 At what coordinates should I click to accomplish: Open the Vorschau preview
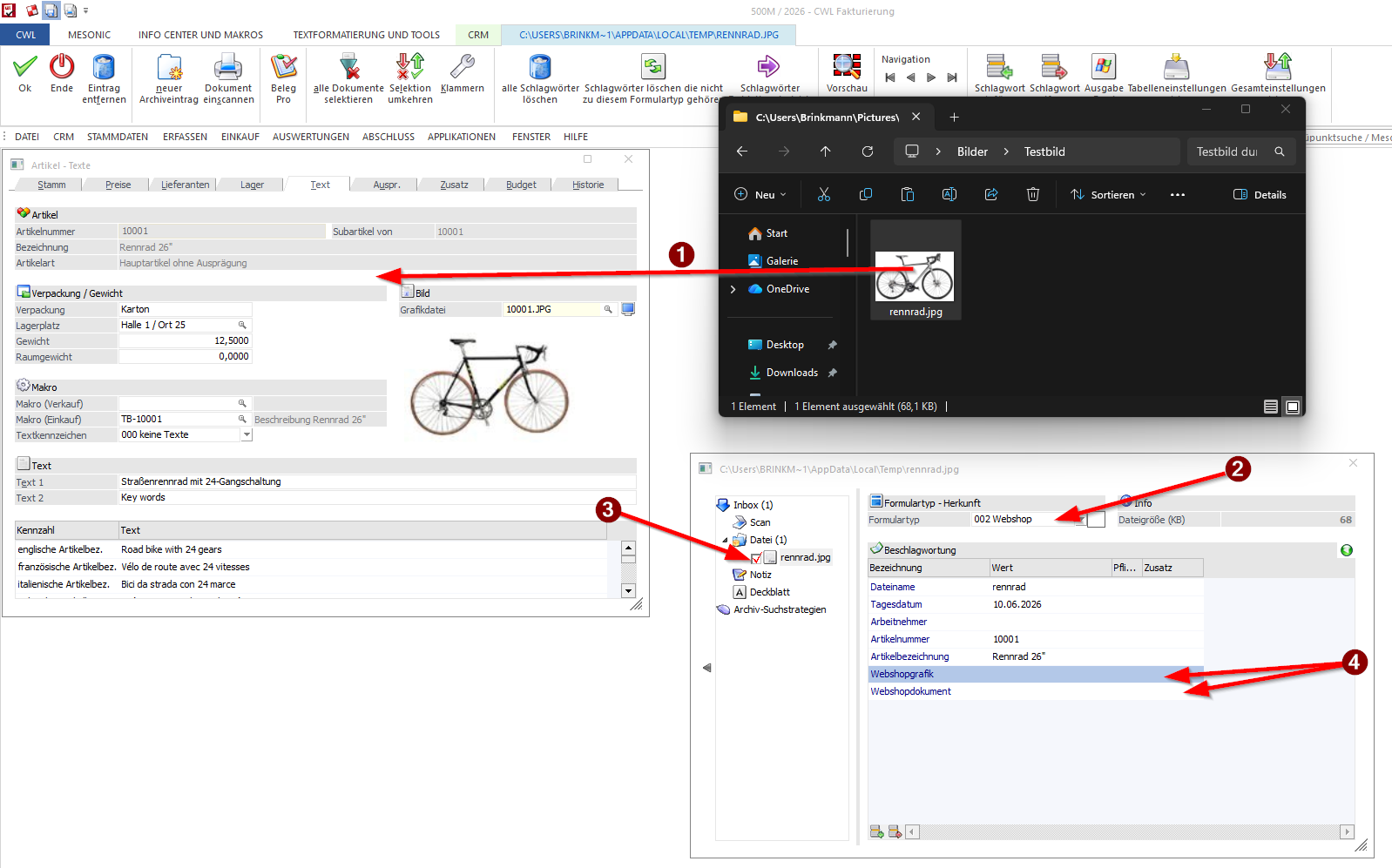pos(847,67)
